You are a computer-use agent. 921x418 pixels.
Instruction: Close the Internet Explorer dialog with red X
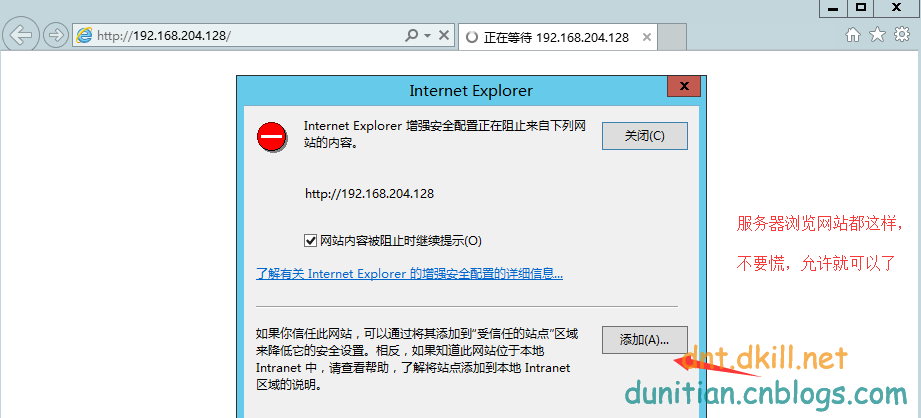point(684,86)
